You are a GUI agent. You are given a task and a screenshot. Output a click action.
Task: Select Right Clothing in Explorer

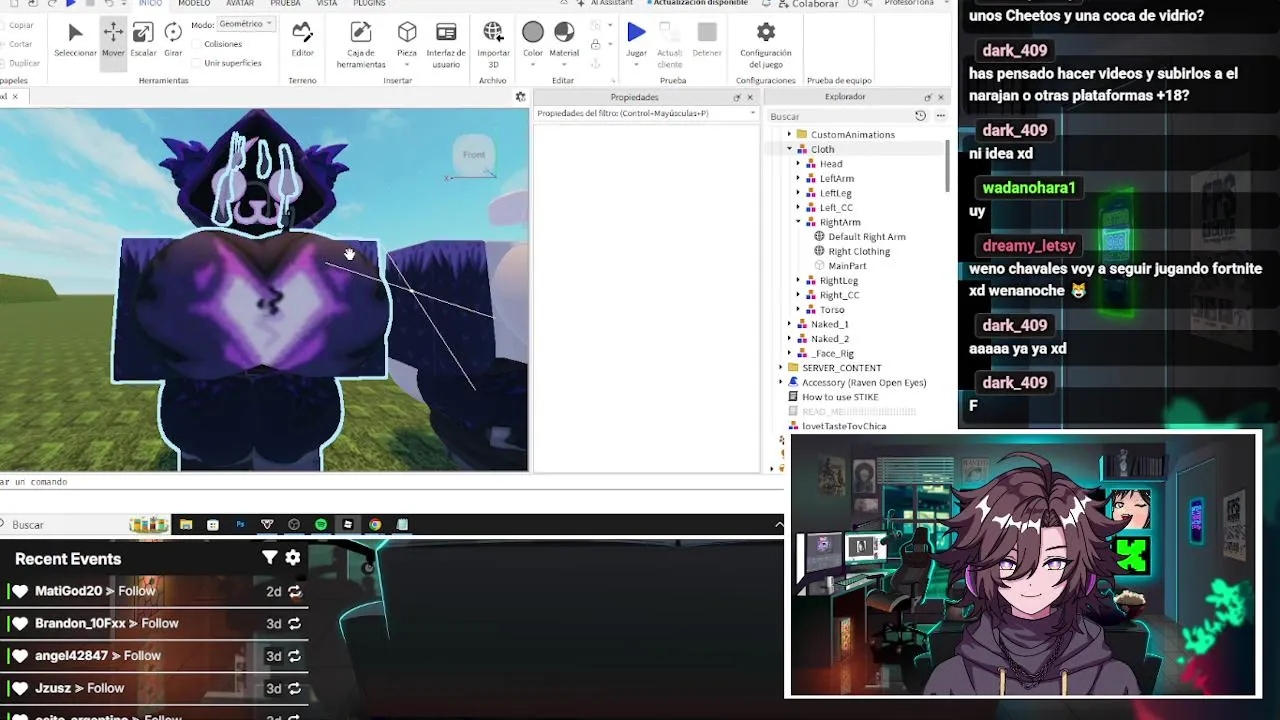pyautogui.click(x=858, y=251)
